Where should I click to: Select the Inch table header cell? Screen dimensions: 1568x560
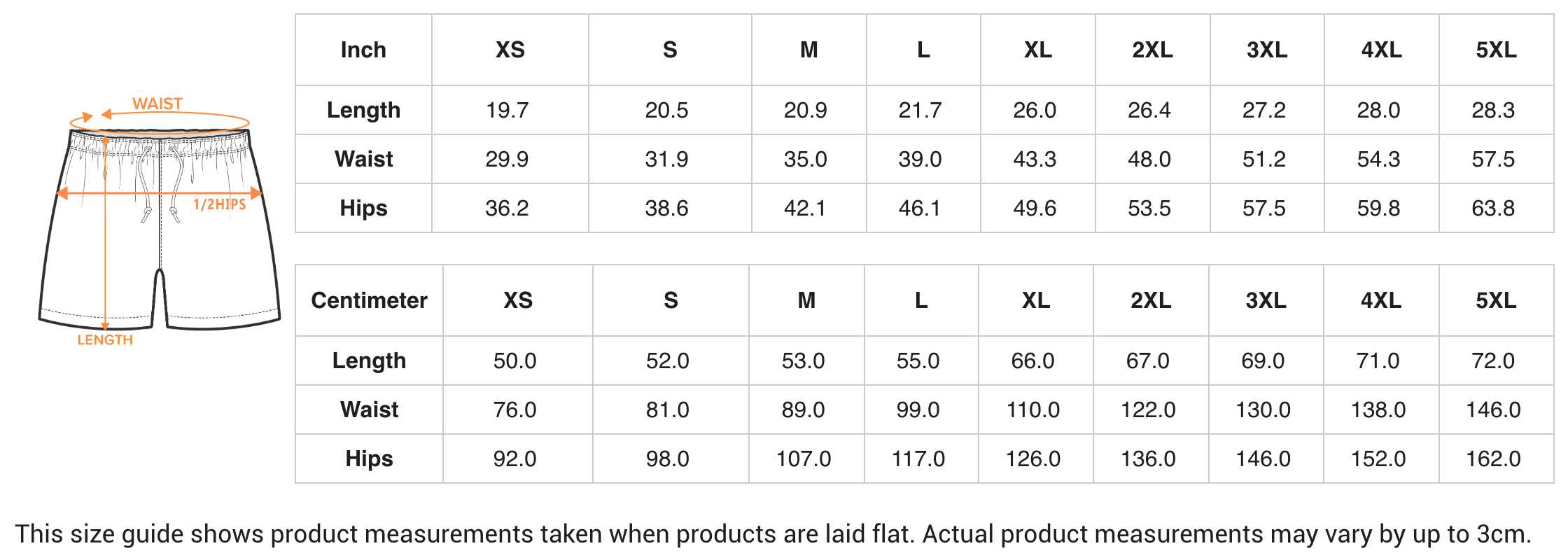coord(363,50)
